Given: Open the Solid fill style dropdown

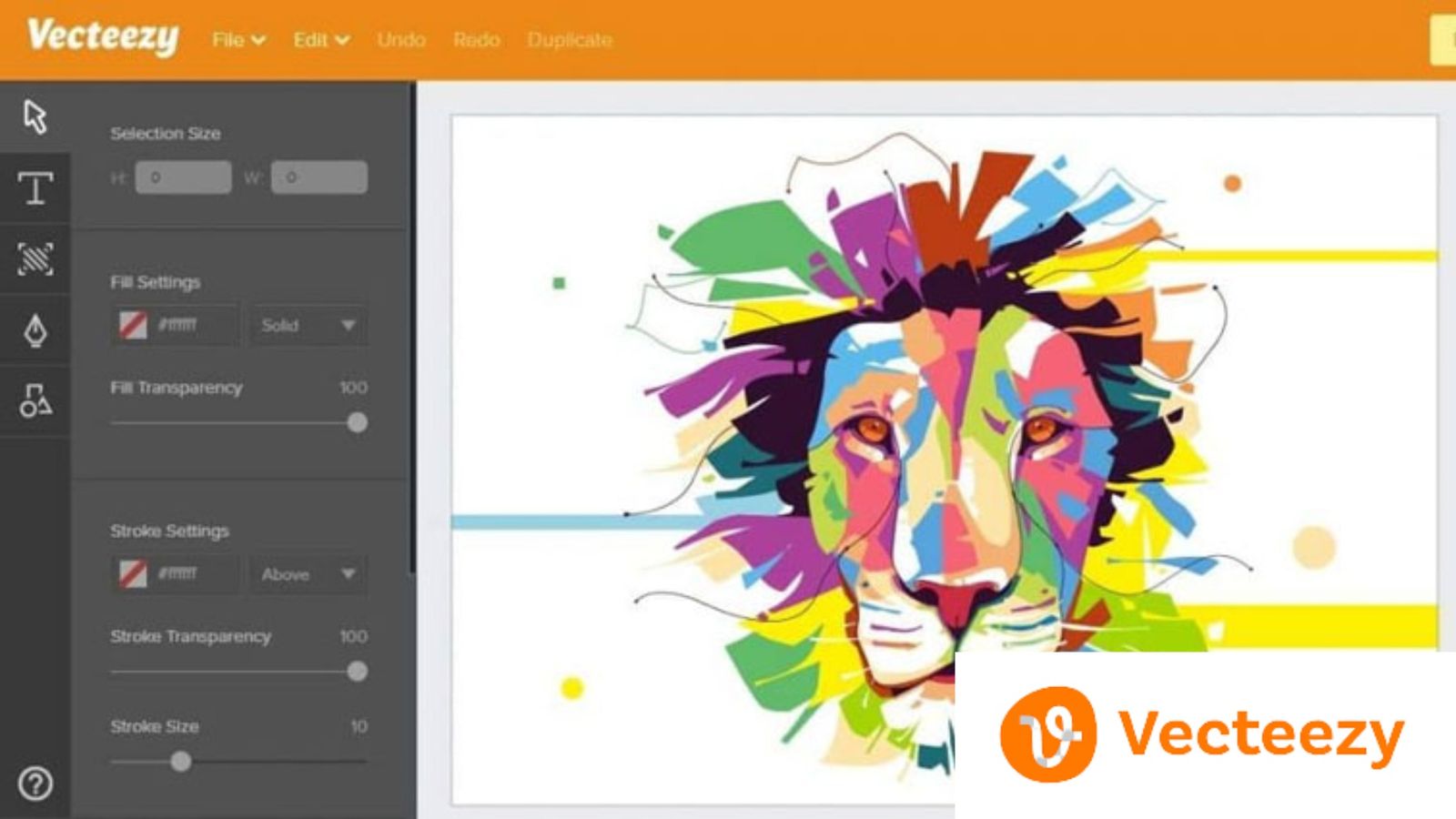Looking at the screenshot, I should [x=308, y=325].
